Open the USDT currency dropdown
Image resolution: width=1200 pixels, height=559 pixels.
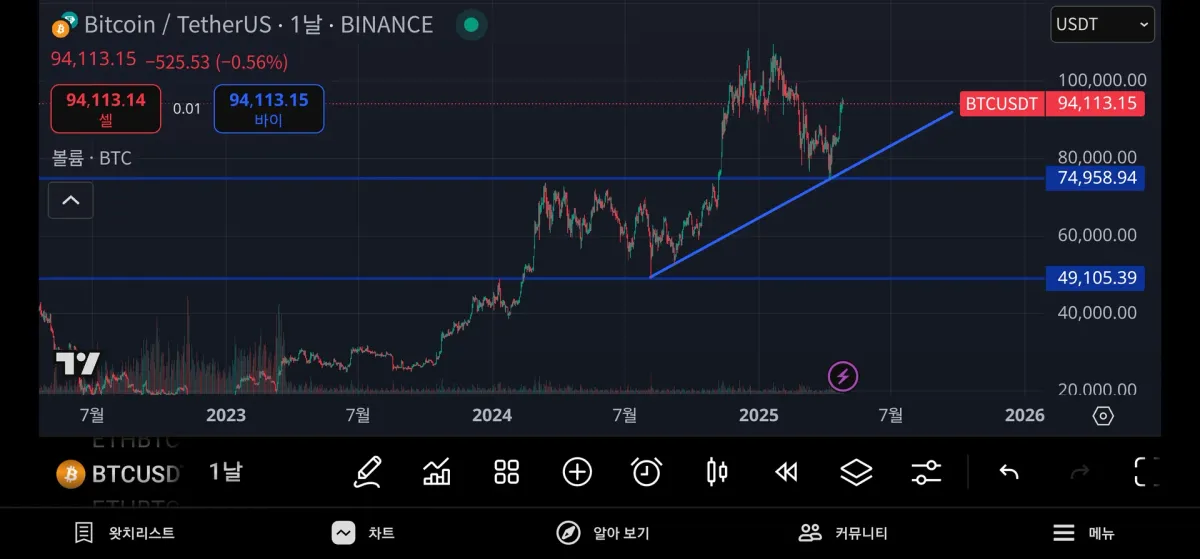click(x=1102, y=25)
